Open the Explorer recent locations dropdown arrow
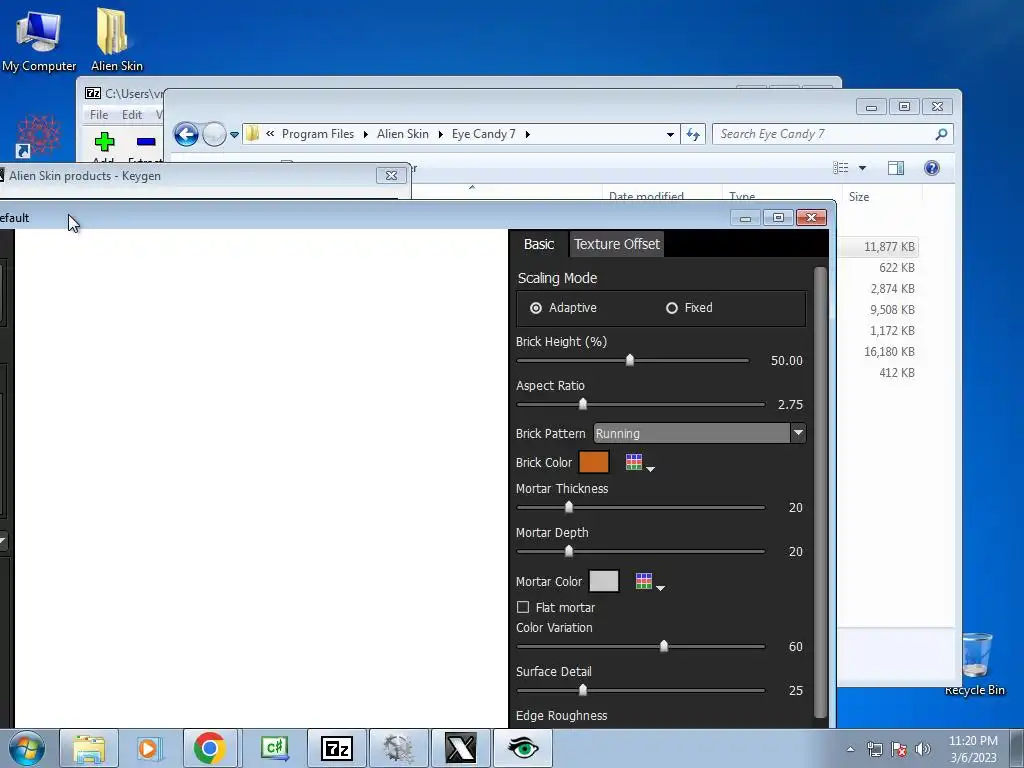The height and width of the screenshot is (768, 1024). point(234,135)
